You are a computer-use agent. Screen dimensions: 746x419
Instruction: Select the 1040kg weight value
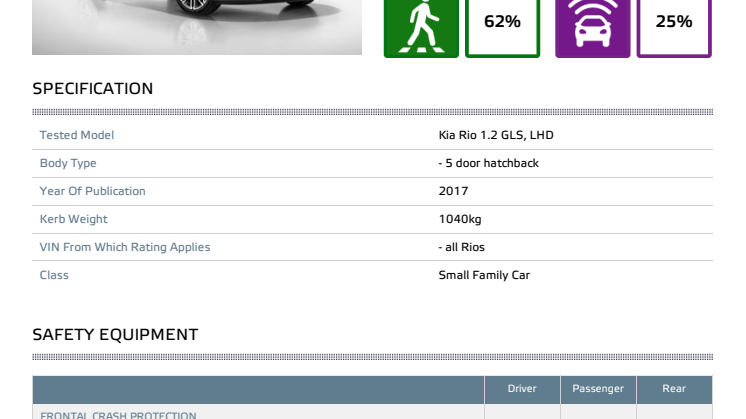(460, 219)
